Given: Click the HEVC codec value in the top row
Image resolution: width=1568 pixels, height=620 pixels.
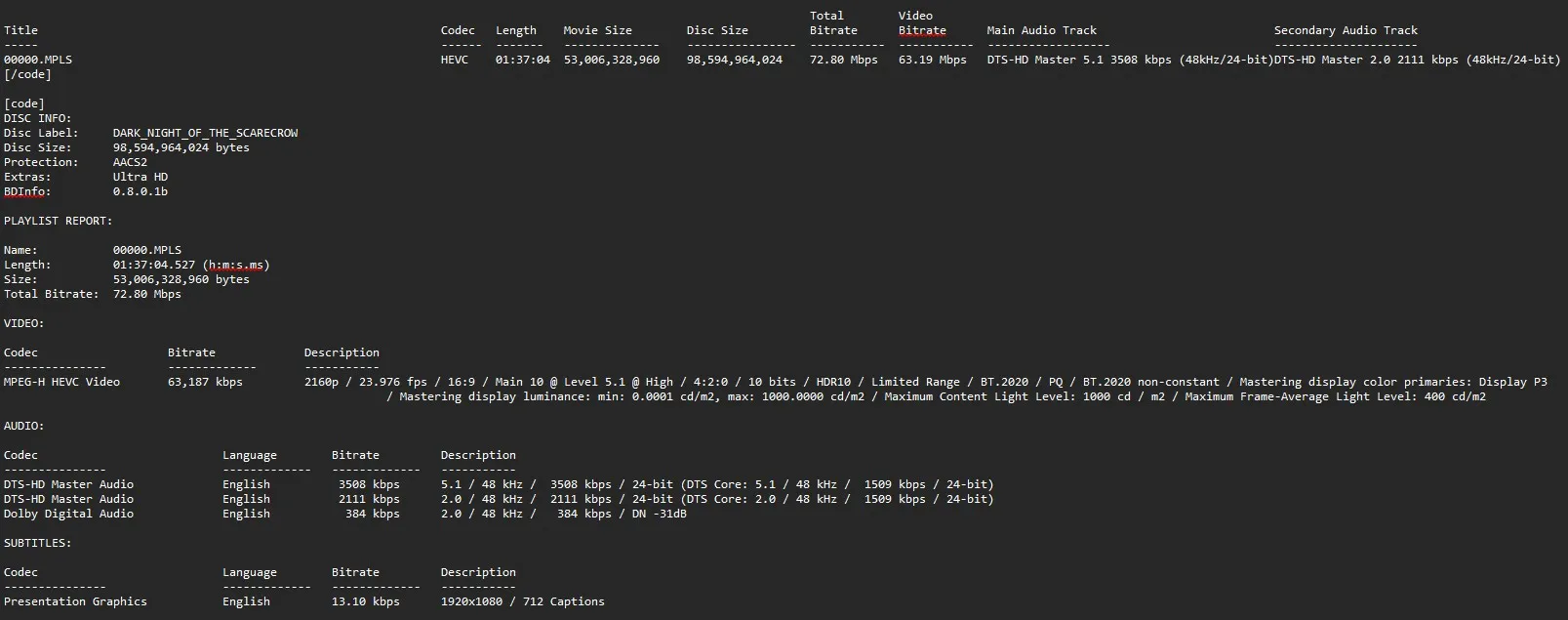Looking at the screenshot, I should (x=455, y=60).
